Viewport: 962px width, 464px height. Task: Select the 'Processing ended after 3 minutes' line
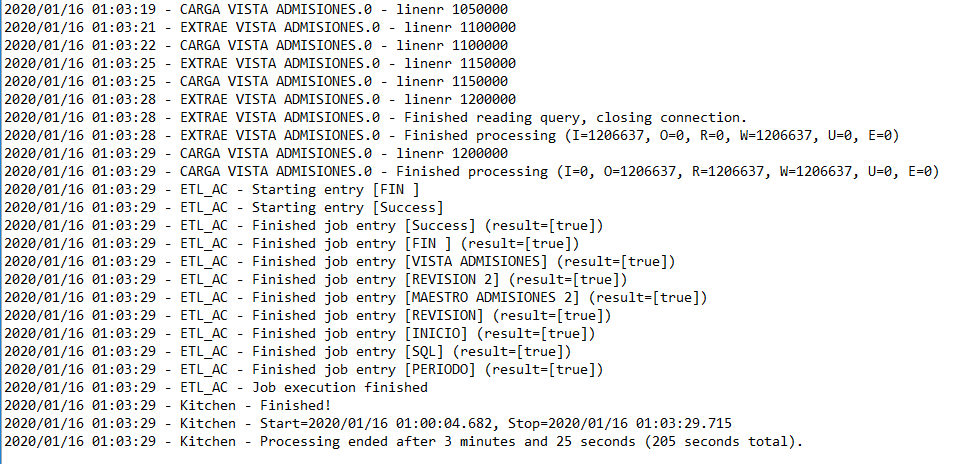[x=403, y=442]
